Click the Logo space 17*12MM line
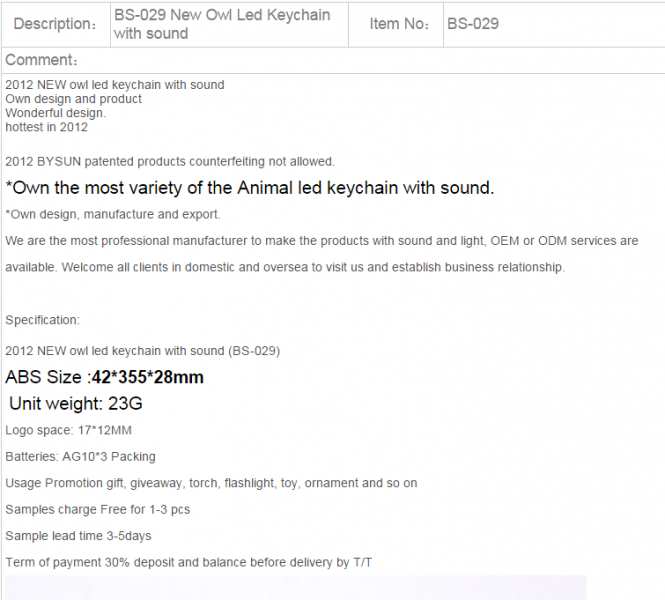The image size is (665, 600). [68, 430]
